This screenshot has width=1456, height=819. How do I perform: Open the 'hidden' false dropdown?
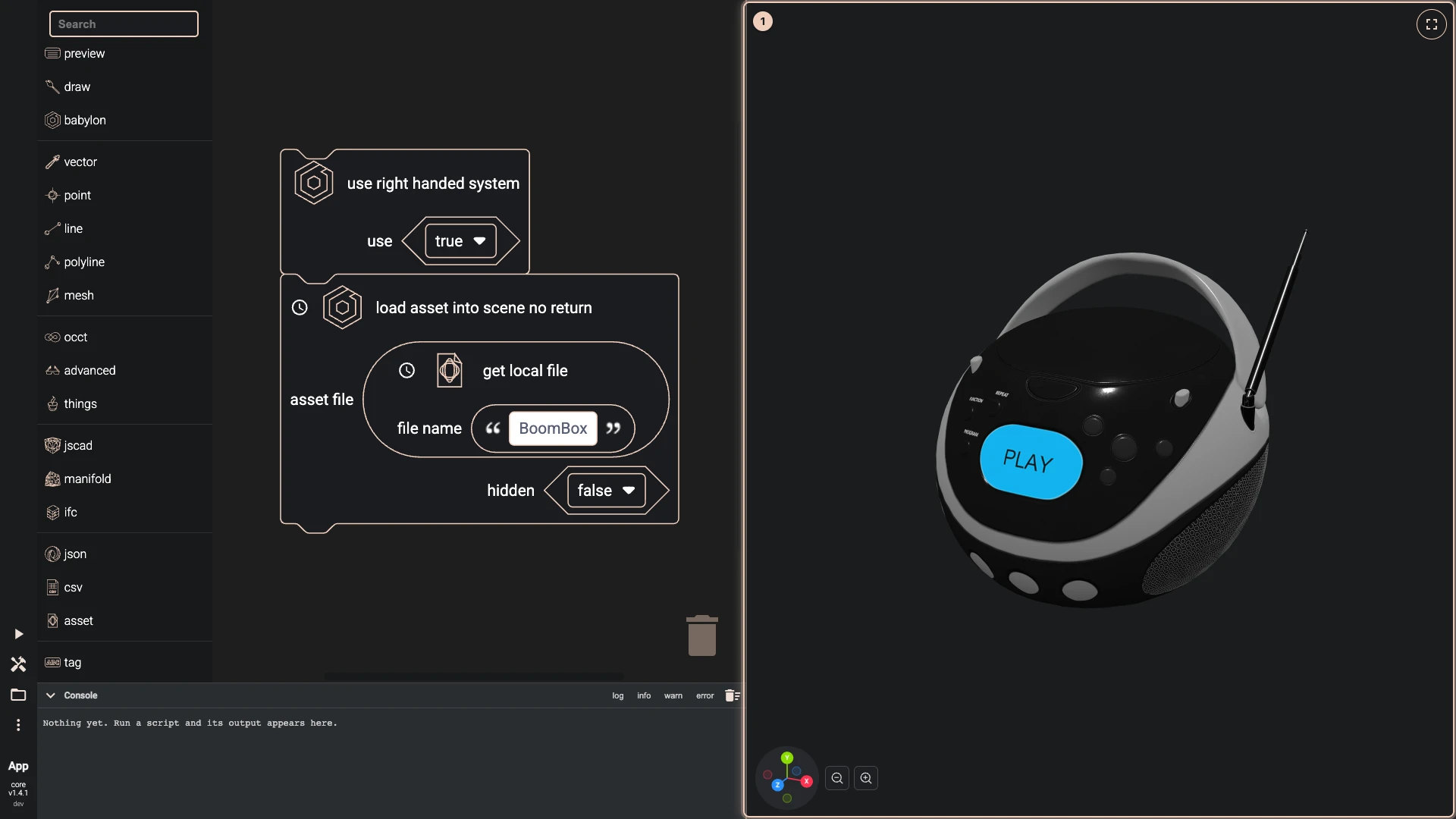pyautogui.click(x=606, y=491)
